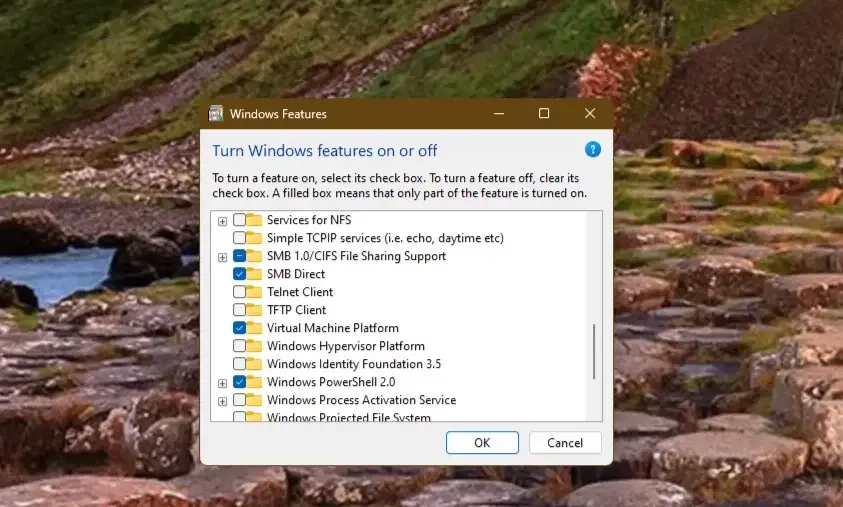Minimize the Windows Features dialog

[x=499, y=113]
